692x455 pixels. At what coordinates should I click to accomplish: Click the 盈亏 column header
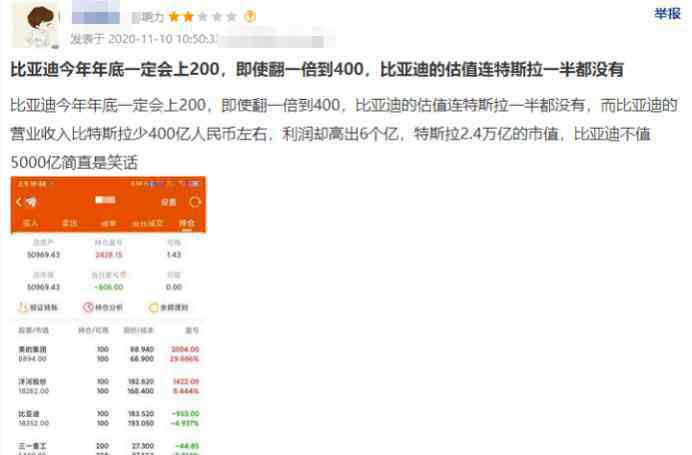click(192, 330)
